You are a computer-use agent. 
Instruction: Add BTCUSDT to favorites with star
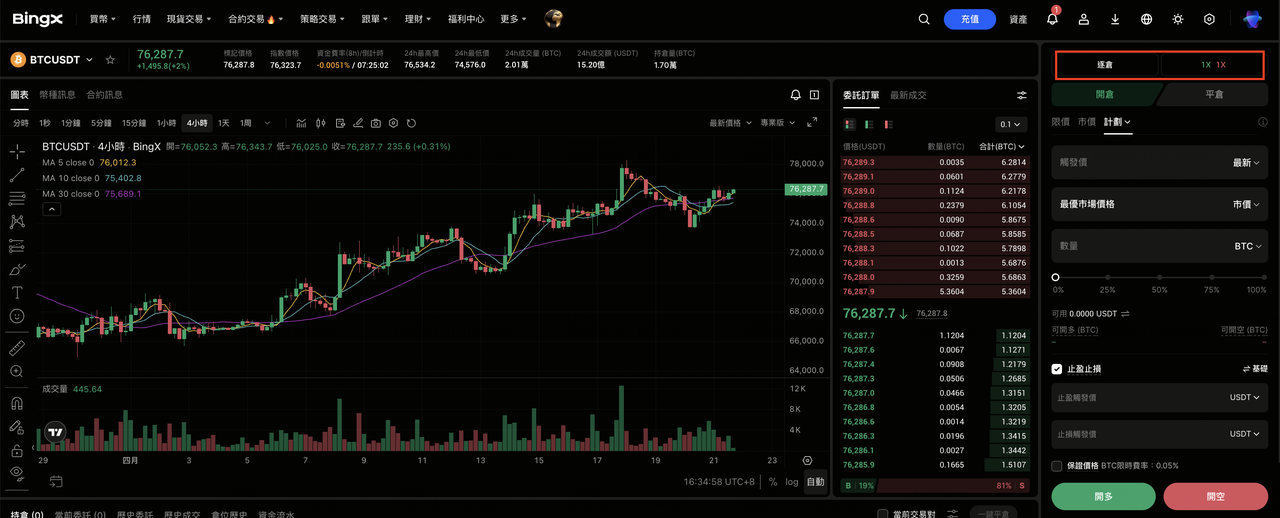110,60
